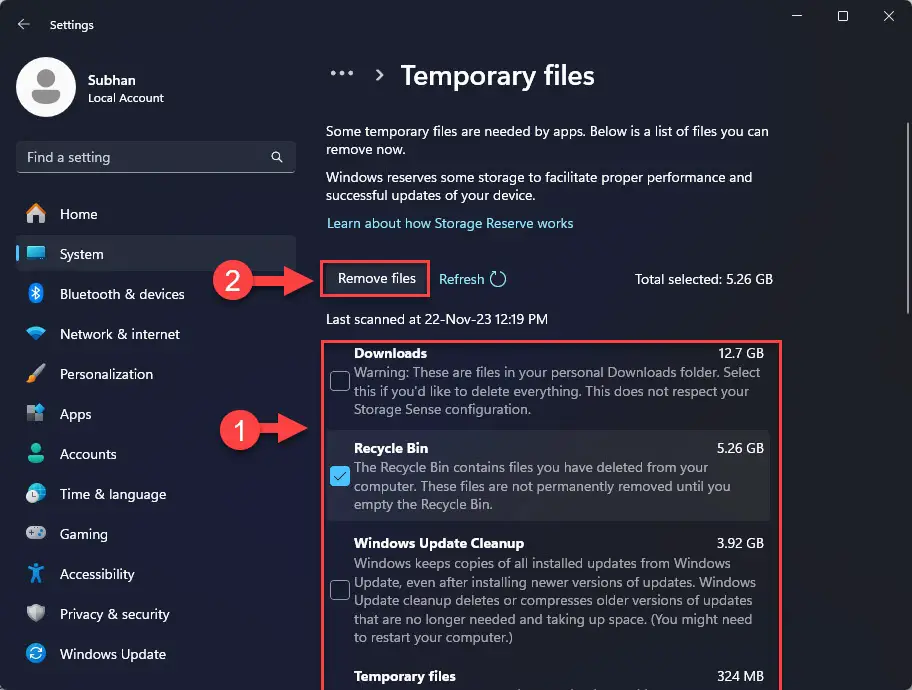
Task: Focus the Find a setting search box
Action: (156, 157)
